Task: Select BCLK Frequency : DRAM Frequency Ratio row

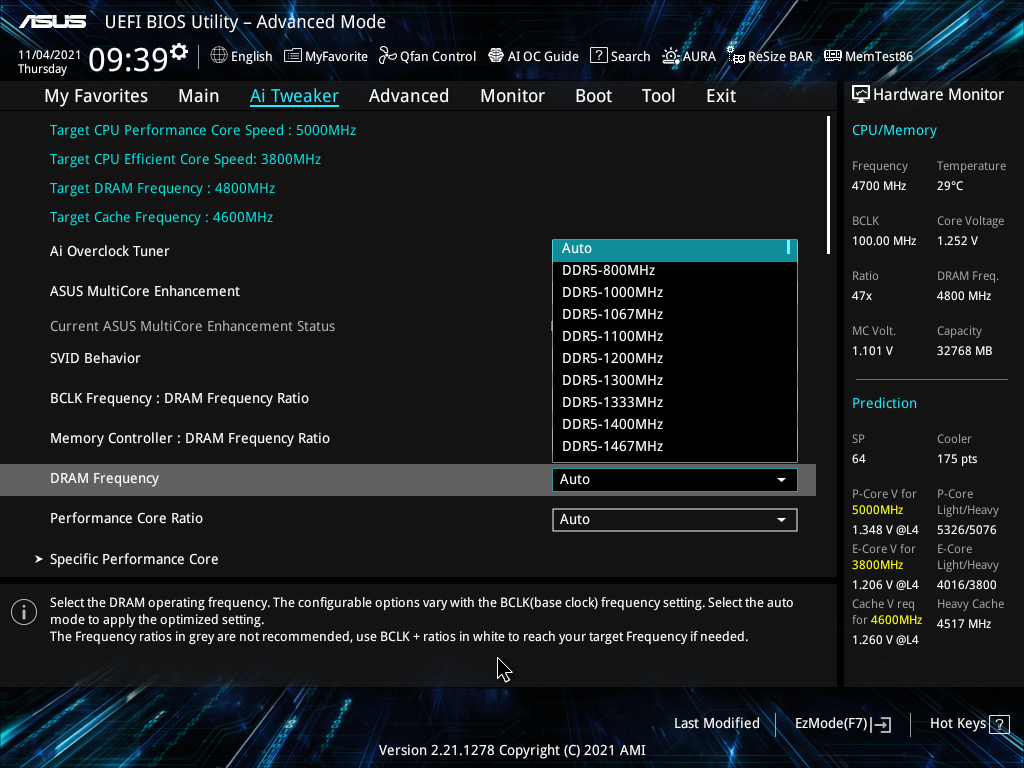Action: point(180,398)
